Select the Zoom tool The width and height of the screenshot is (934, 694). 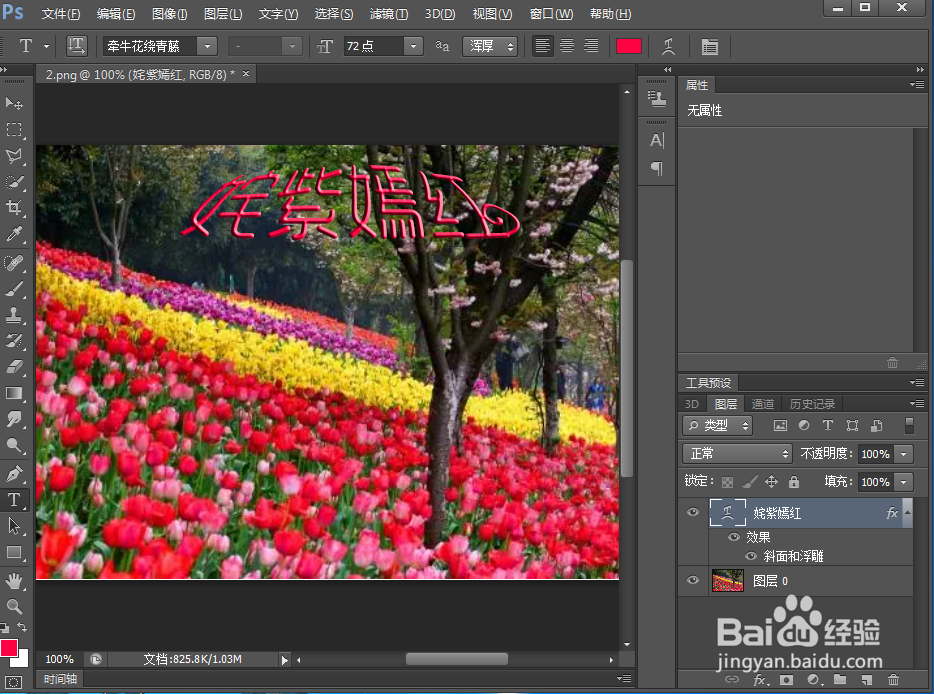point(14,607)
